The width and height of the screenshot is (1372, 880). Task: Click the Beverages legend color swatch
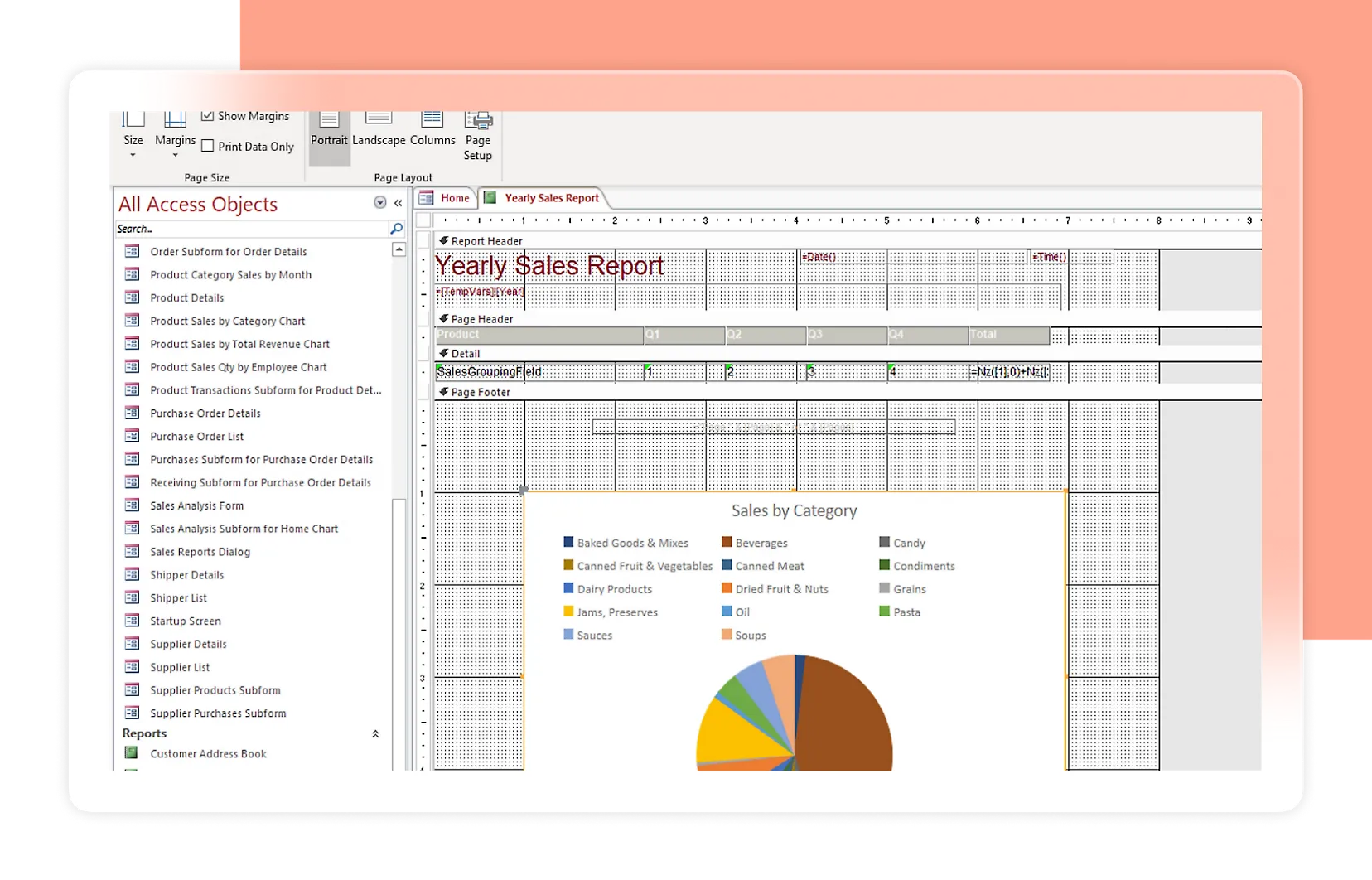(727, 543)
